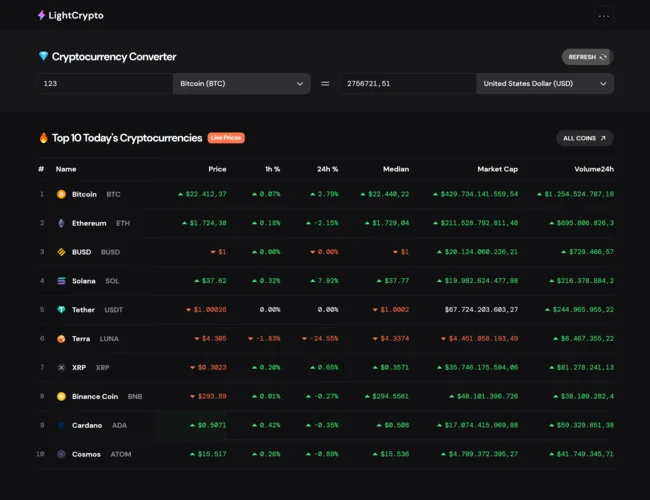Click the # rank column header
Image resolution: width=650 pixels, height=500 pixels.
(x=41, y=169)
